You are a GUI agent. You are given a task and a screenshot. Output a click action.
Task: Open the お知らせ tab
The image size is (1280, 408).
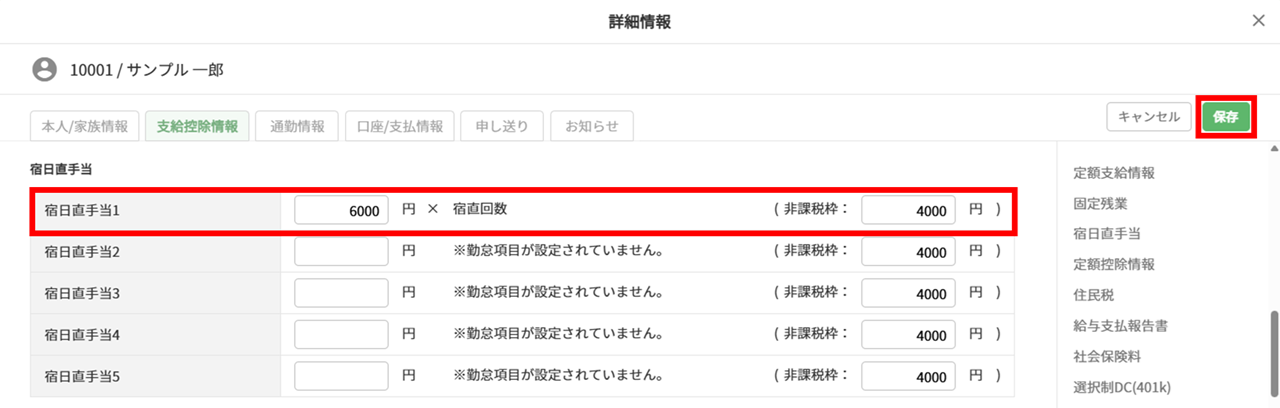point(591,126)
